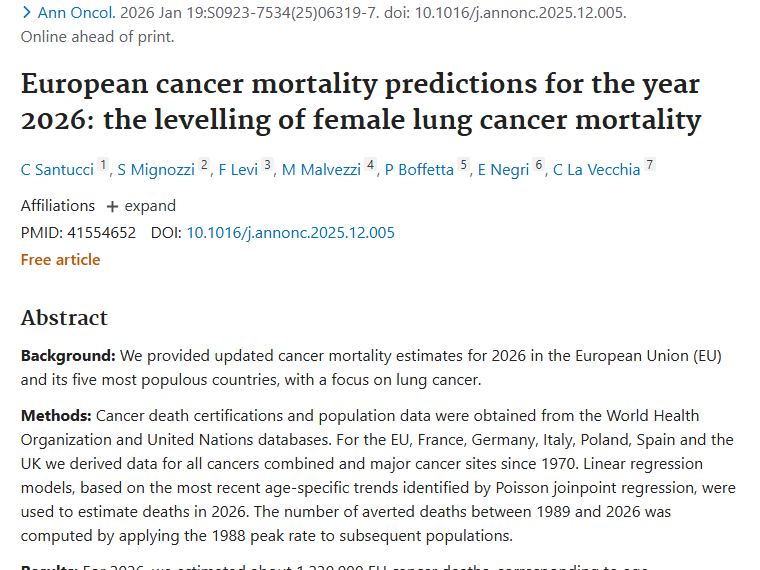
Task: Click the PMID number 41554652
Action: (99, 233)
